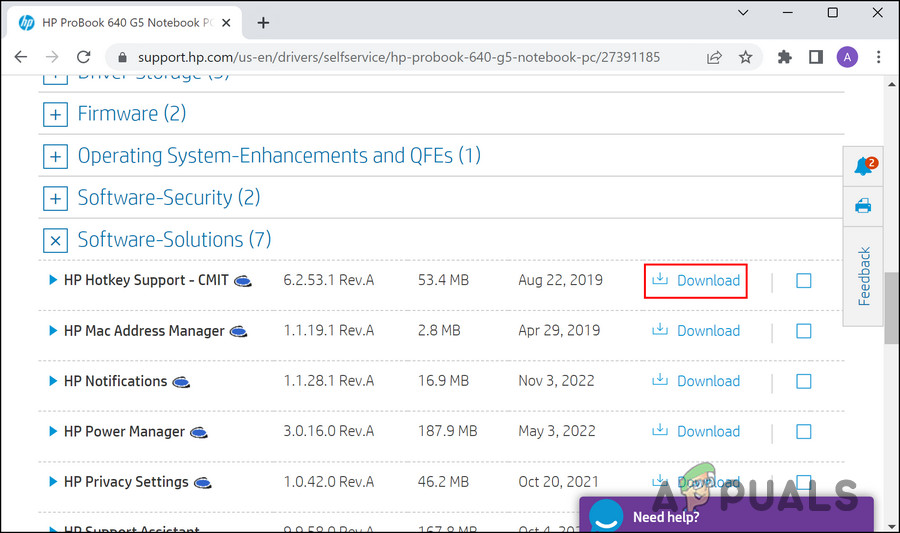The image size is (900, 533).
Task: Open the browser extensions puzzle icon
Action: coord(785,57)
